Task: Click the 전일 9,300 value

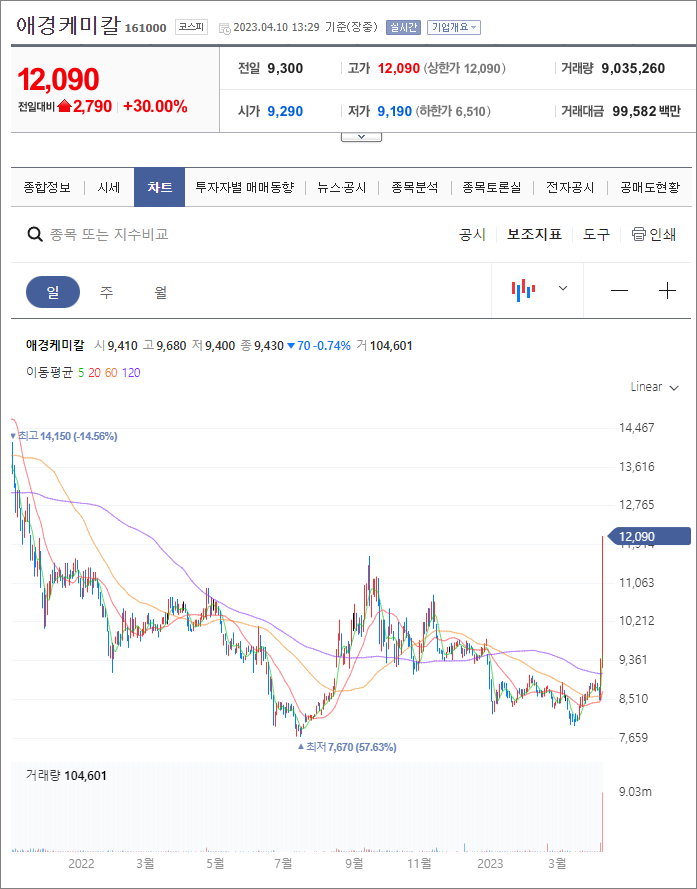Action: point(285,69)
